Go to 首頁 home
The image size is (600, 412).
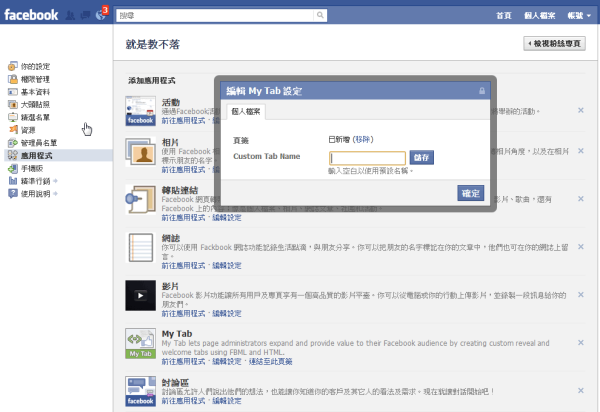[504, 15]
